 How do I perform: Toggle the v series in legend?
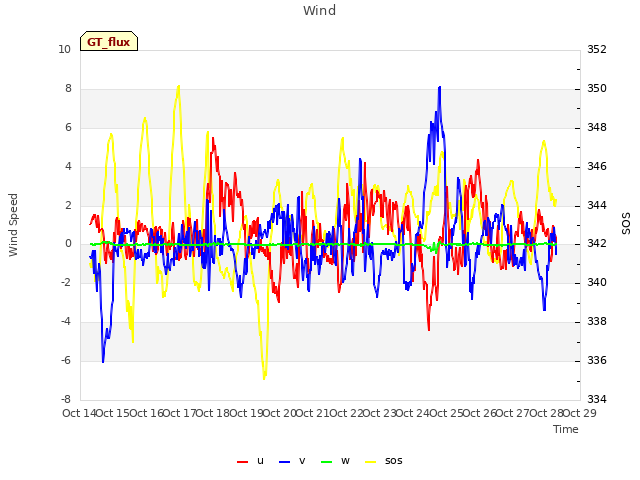coord(292,461)
